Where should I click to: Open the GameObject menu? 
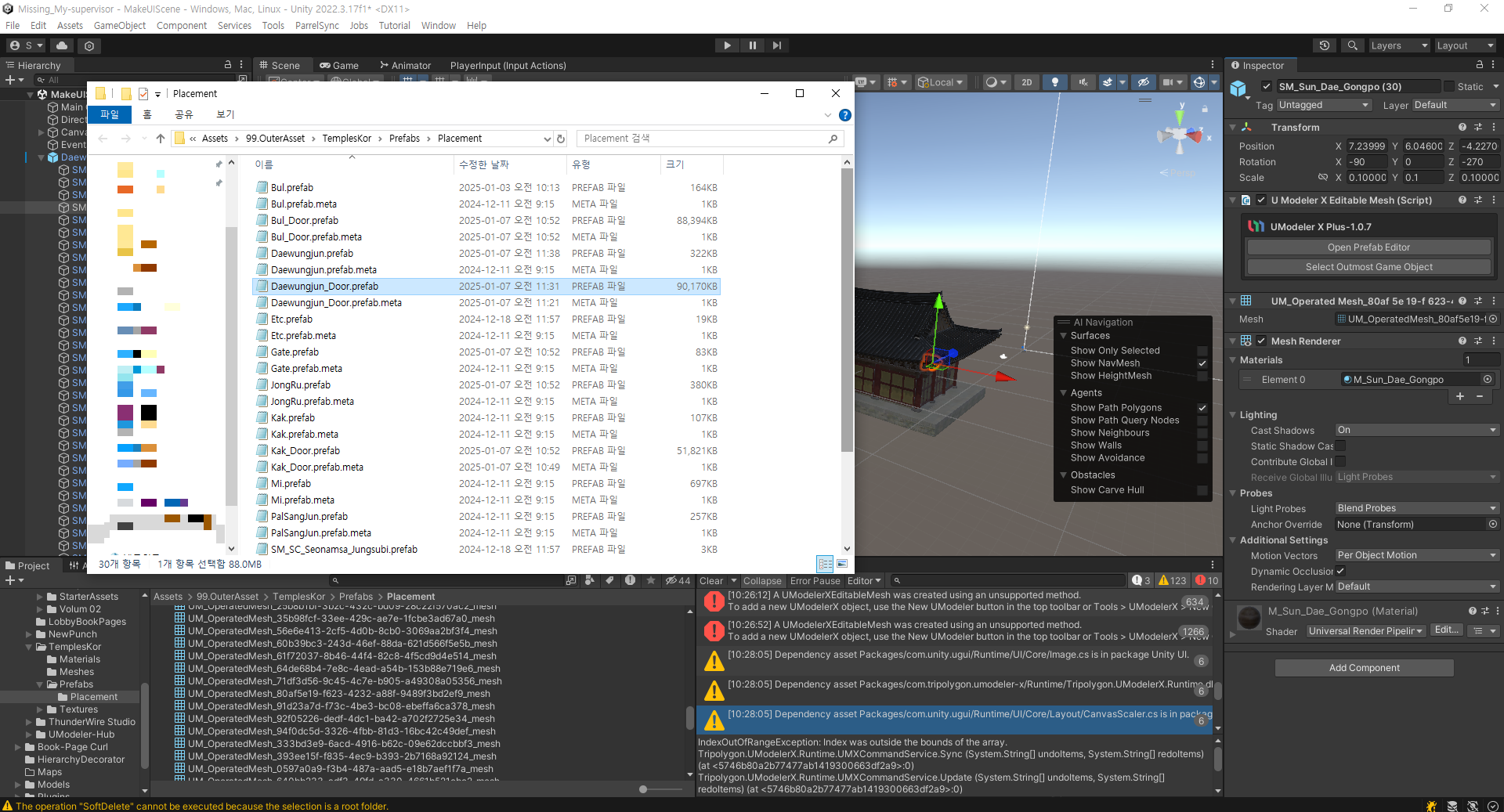120,25
